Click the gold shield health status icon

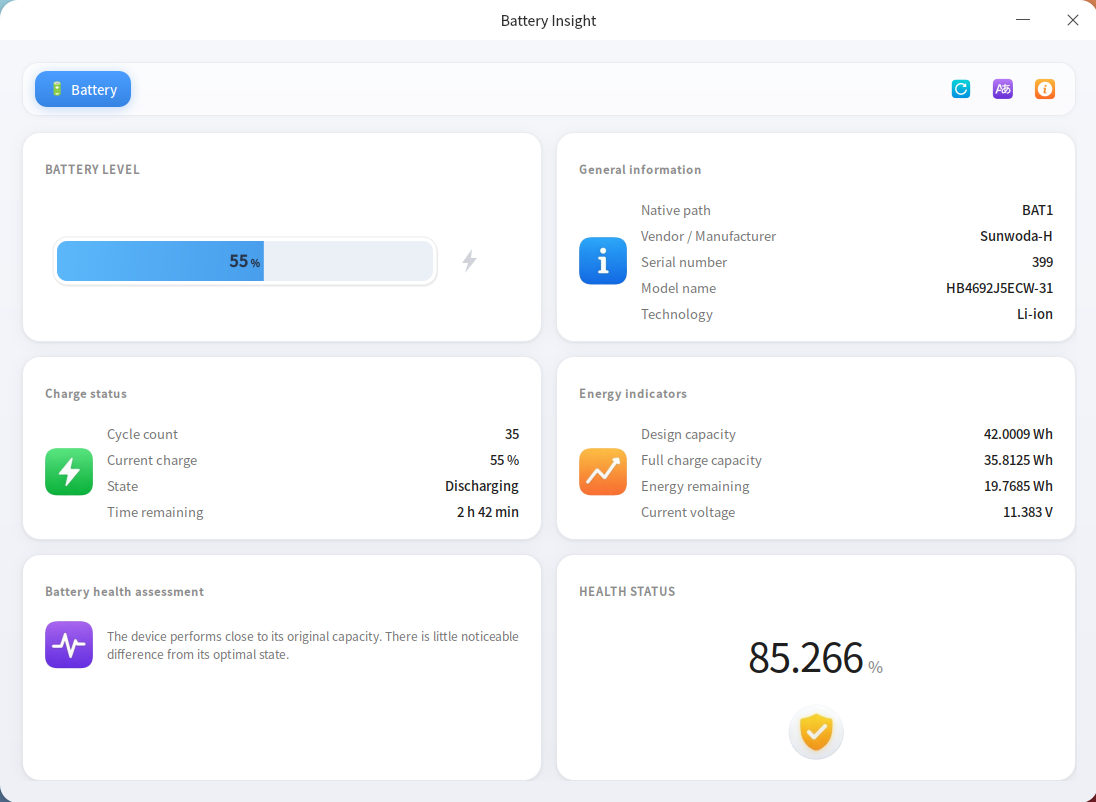point(816,732)
